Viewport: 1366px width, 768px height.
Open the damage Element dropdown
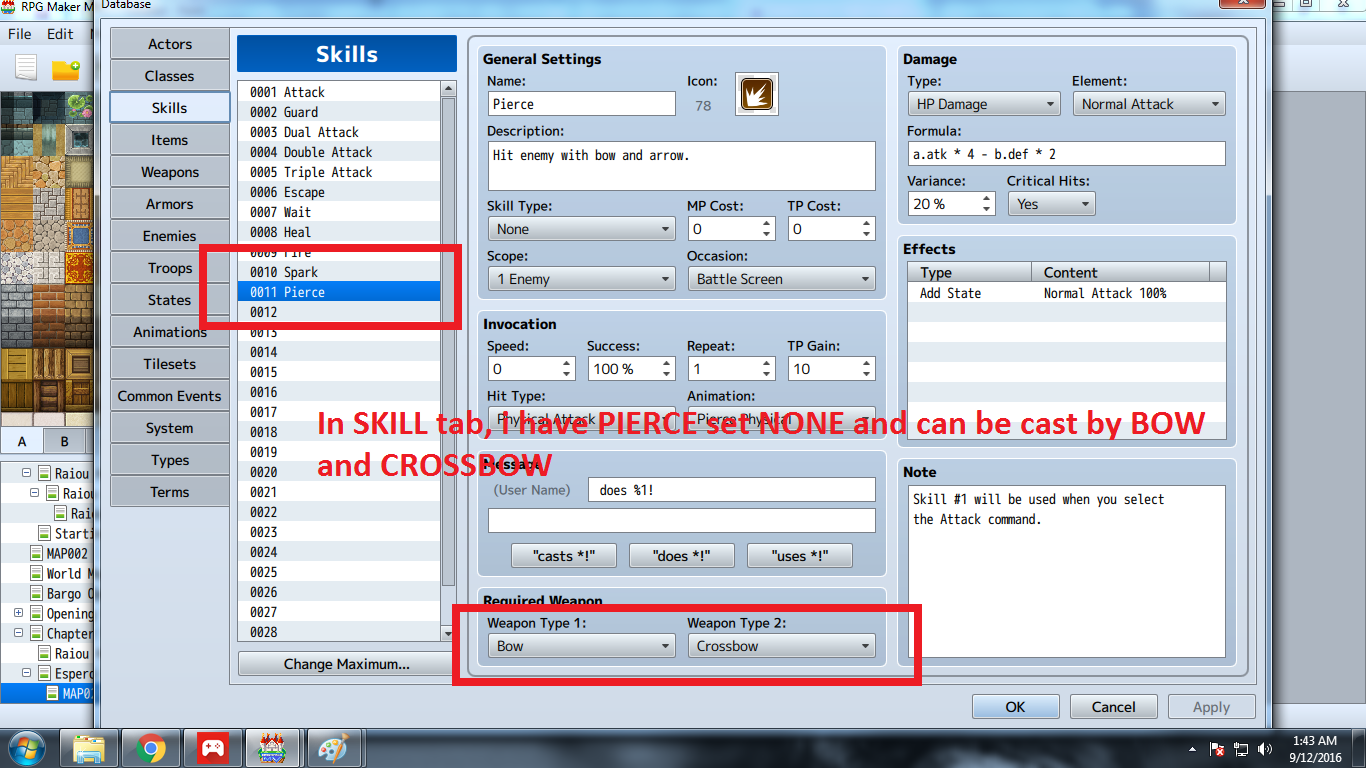(1149, 104)
